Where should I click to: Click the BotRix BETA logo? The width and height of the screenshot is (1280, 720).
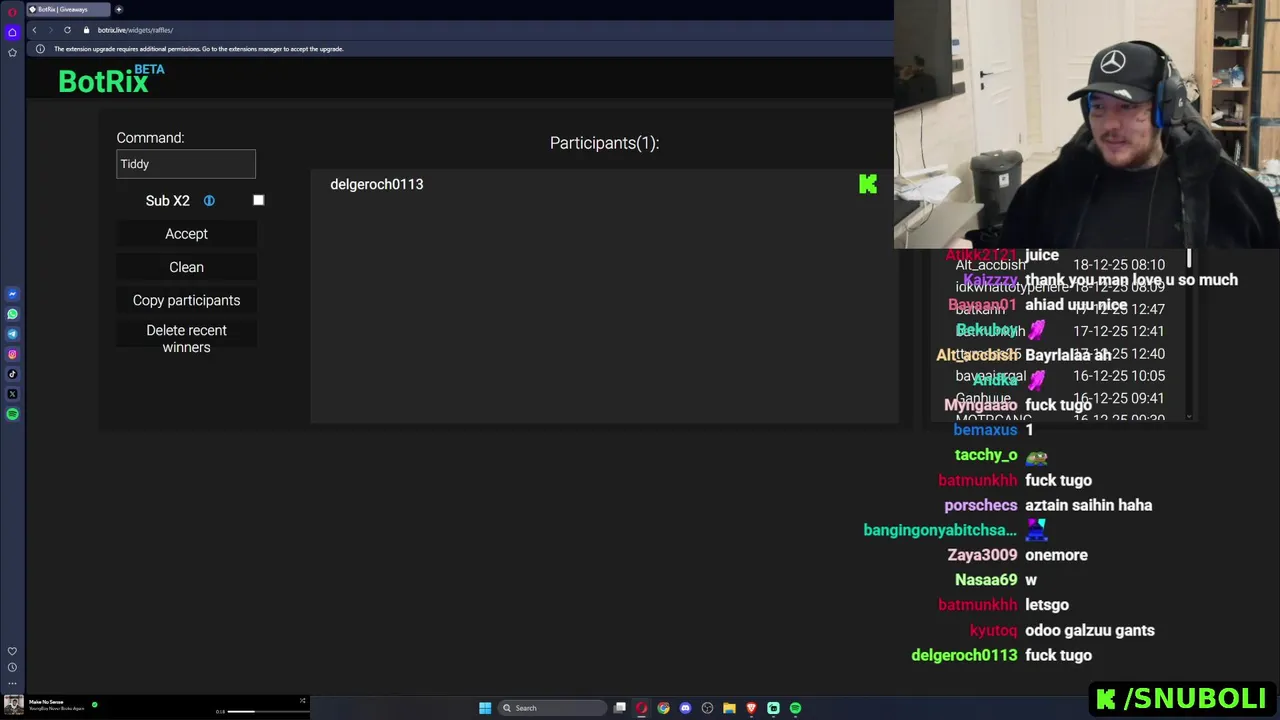(110, 80)
